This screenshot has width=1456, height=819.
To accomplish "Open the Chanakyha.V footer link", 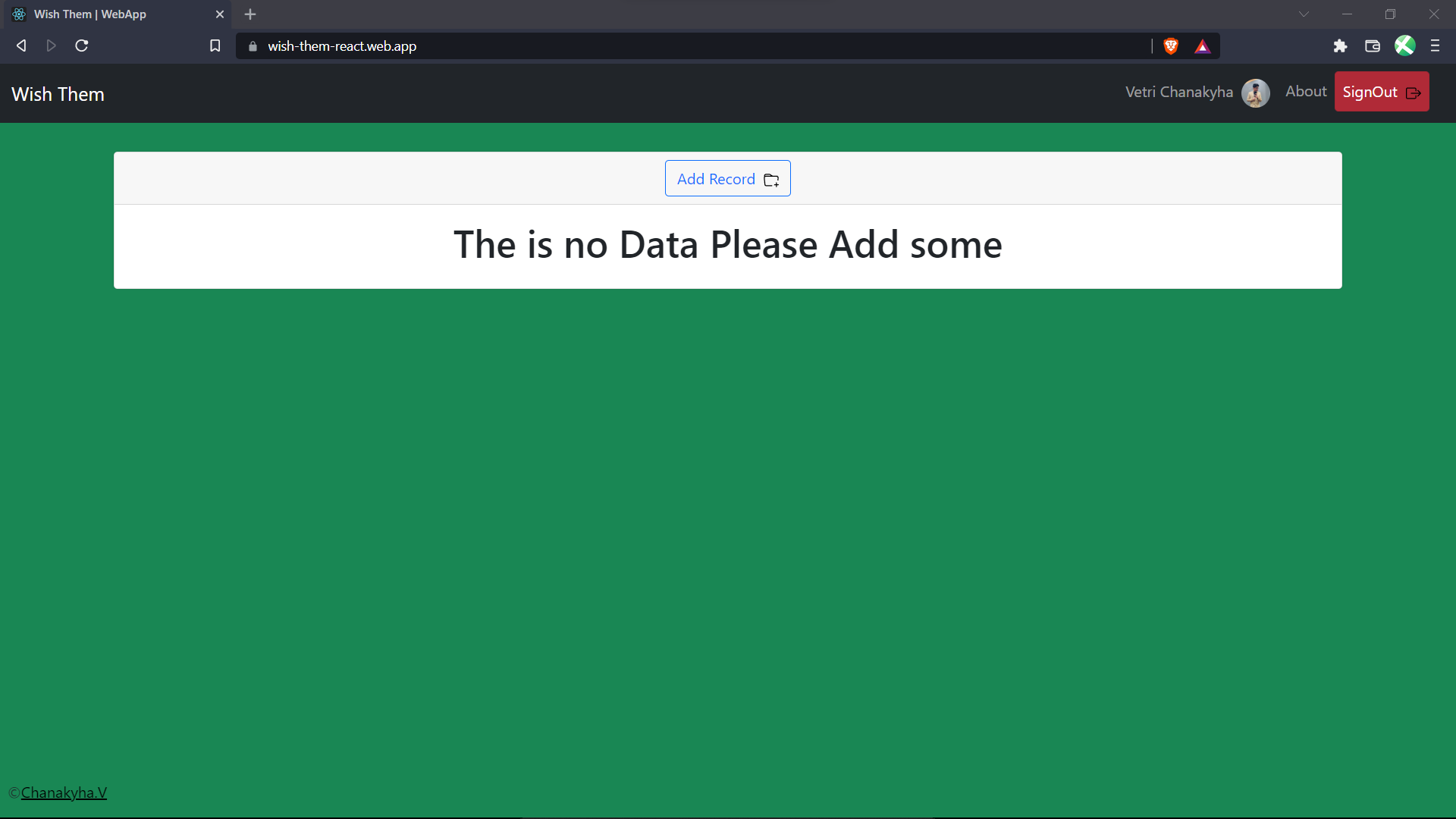I will click(64, 792).
